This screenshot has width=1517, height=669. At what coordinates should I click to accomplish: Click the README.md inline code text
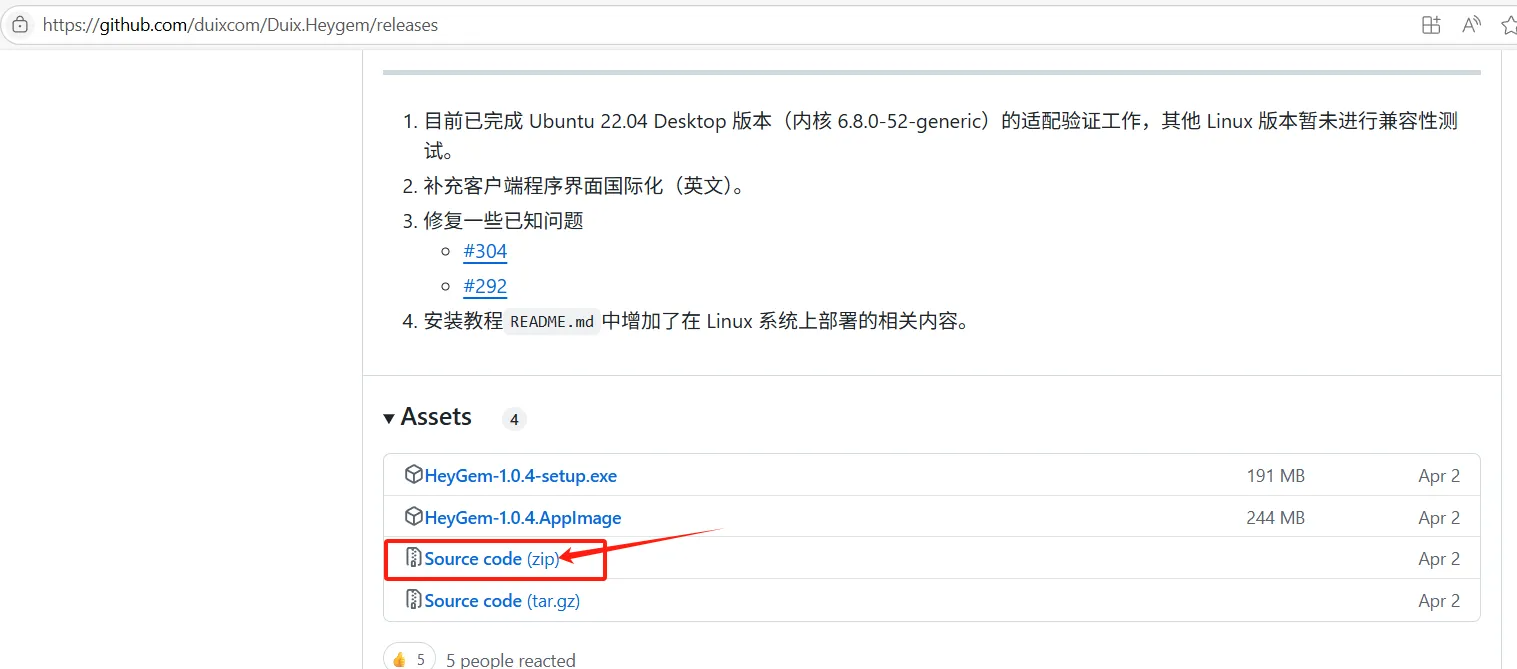pos(552,322)
